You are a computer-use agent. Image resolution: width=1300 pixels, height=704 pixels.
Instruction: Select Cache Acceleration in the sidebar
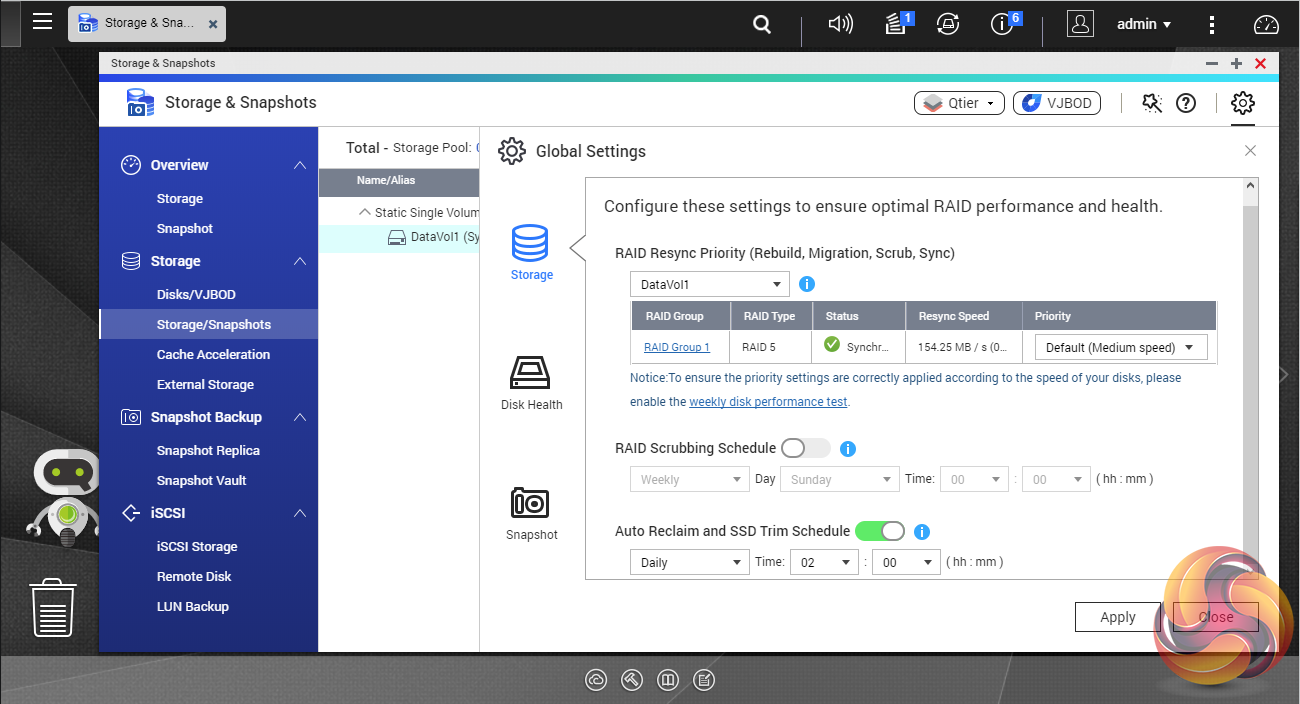tap(213, 354)
